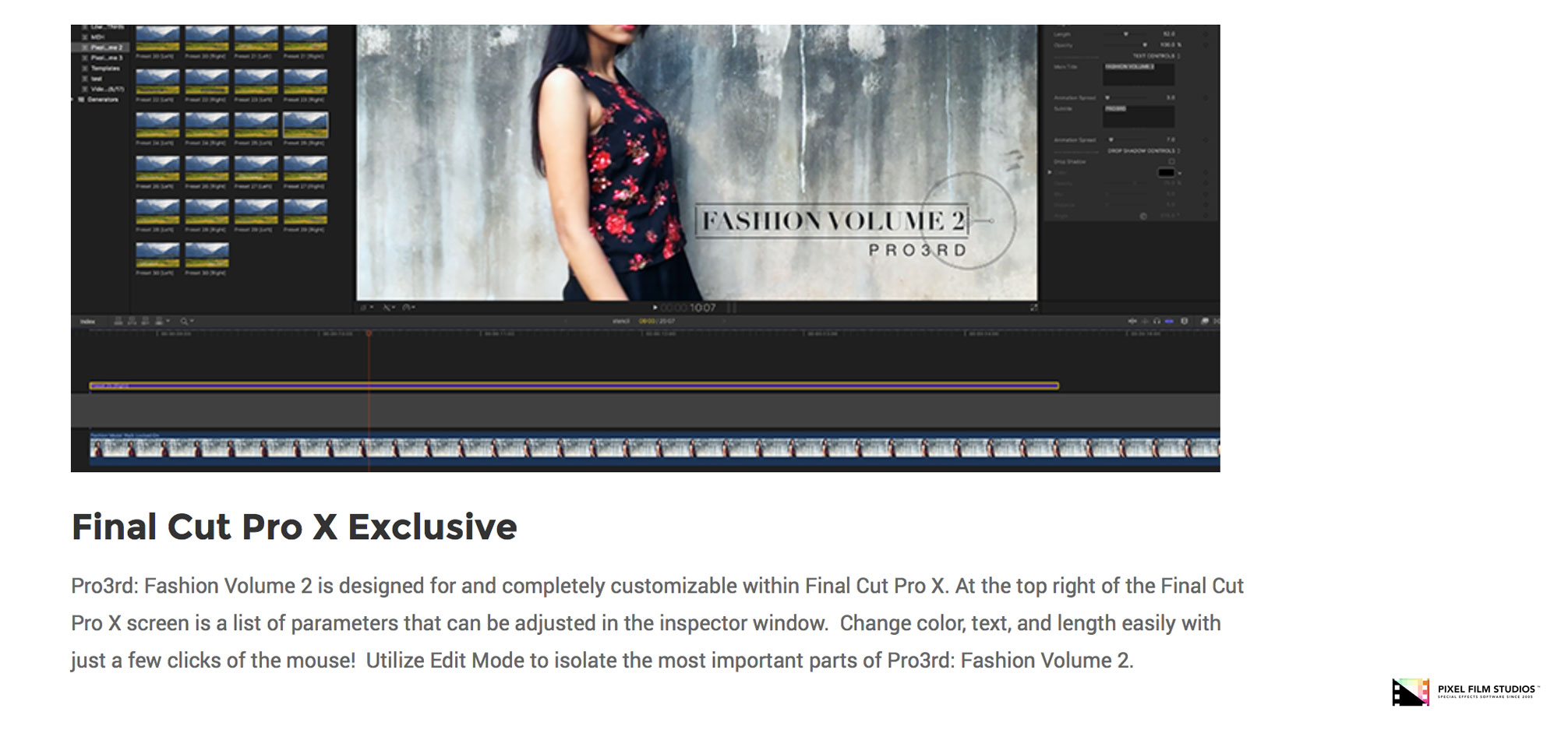Click the Main Title text field

point(1139,75)
